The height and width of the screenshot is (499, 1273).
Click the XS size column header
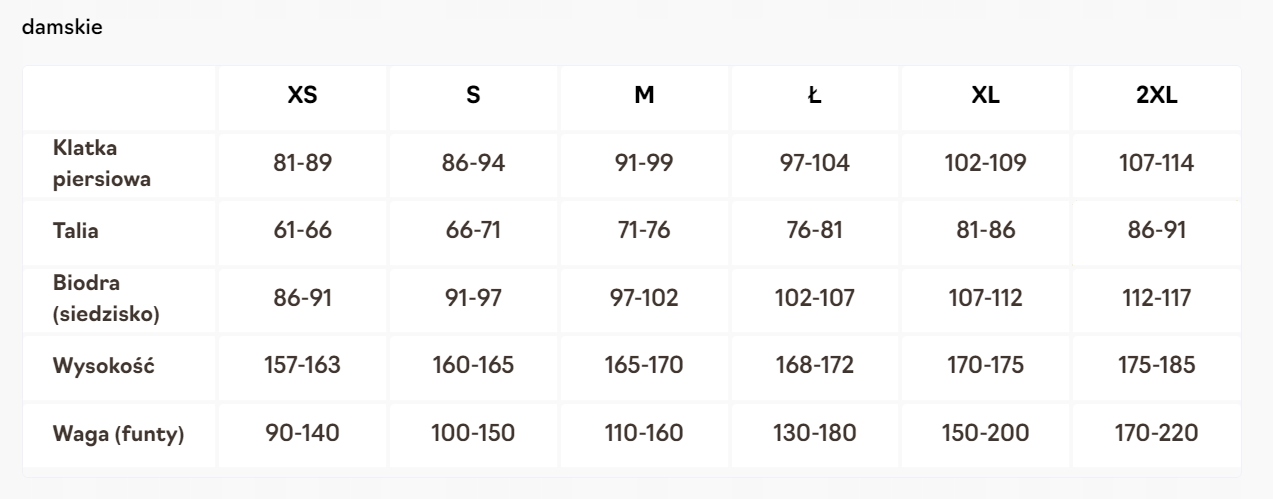click(x=303, y=97)
